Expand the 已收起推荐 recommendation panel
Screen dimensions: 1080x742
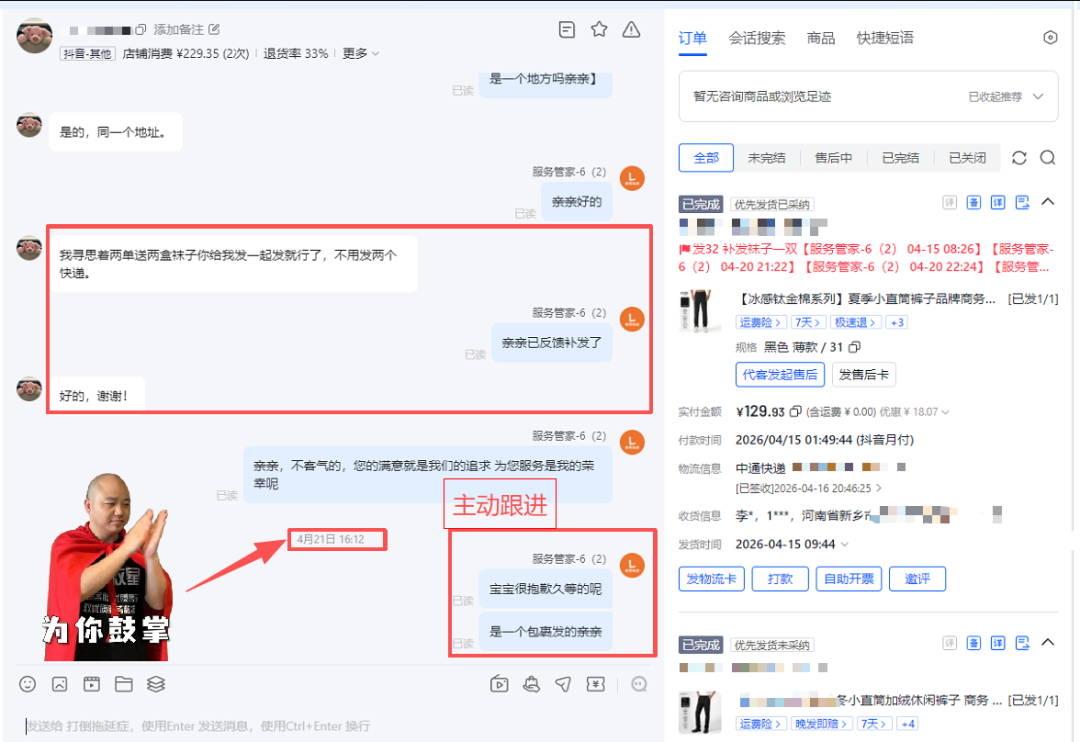coord(1006,96)
